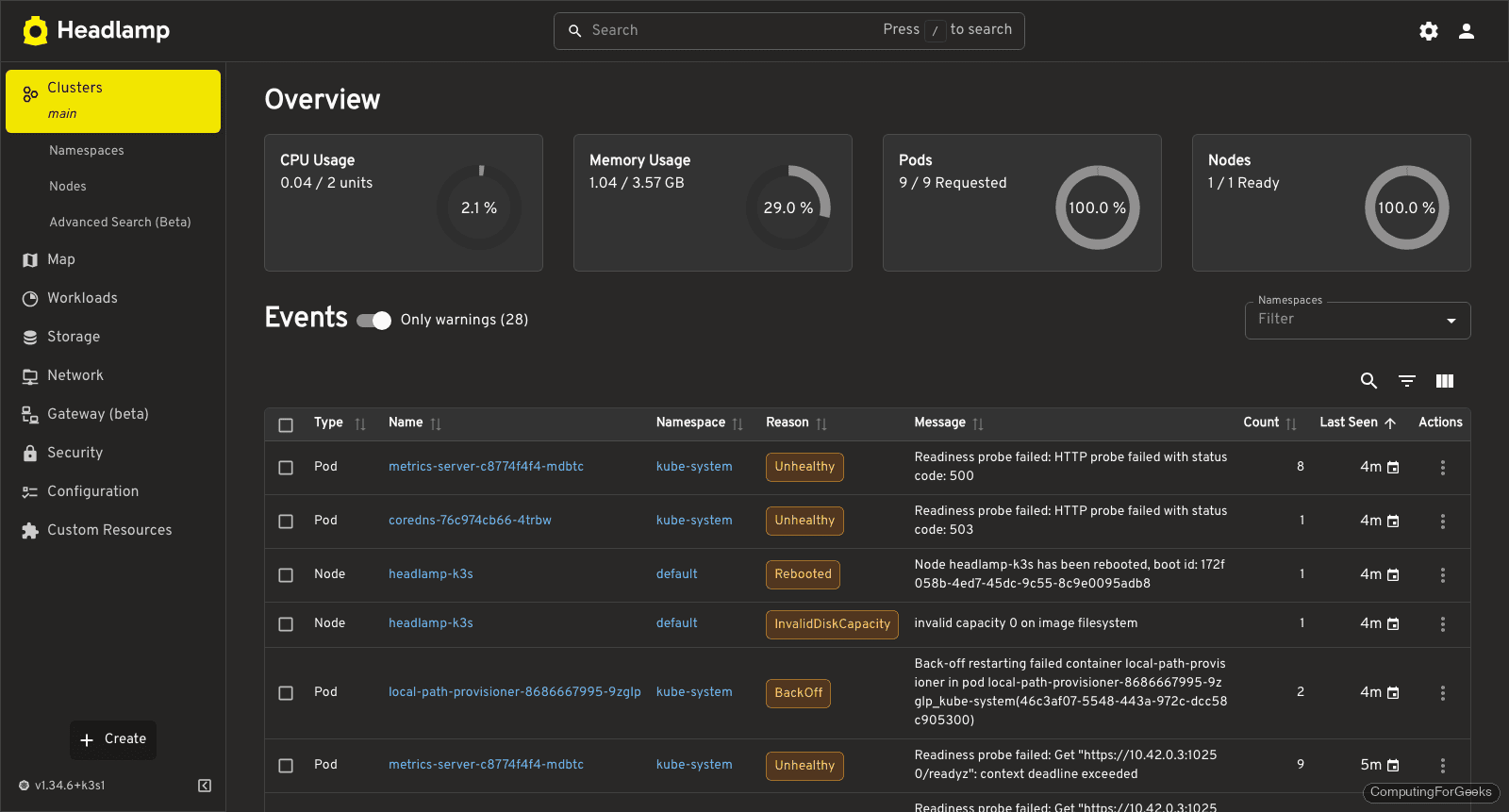1509x812 pixels.
Task: Expand the Storage sidebar section
Action: [113, 337]
